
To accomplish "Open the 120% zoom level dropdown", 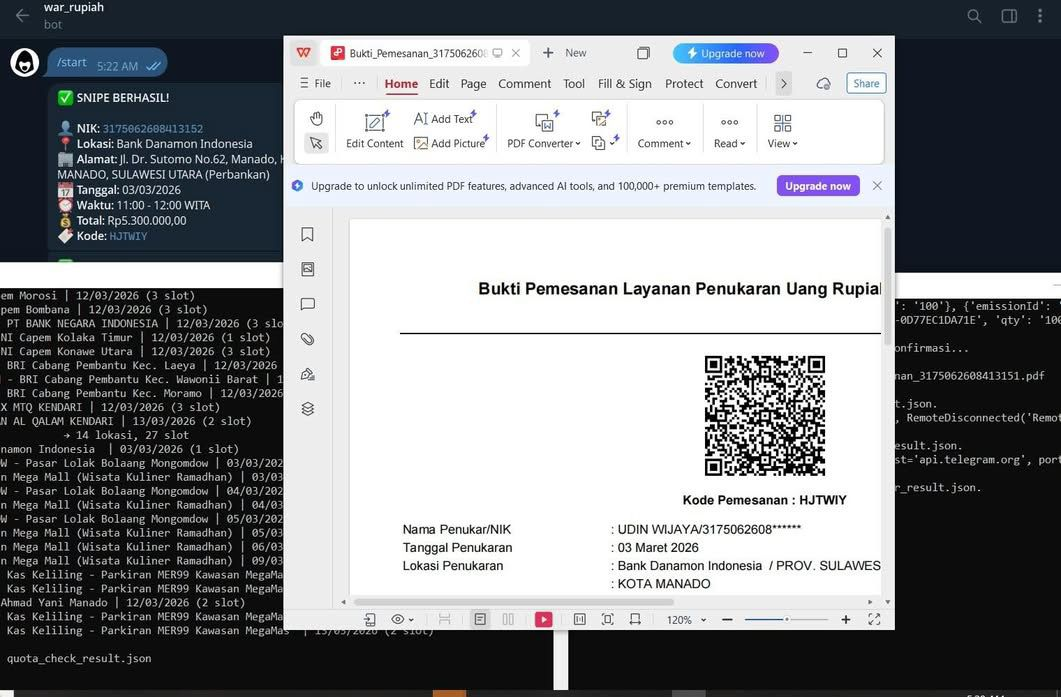I will (684, 619).
